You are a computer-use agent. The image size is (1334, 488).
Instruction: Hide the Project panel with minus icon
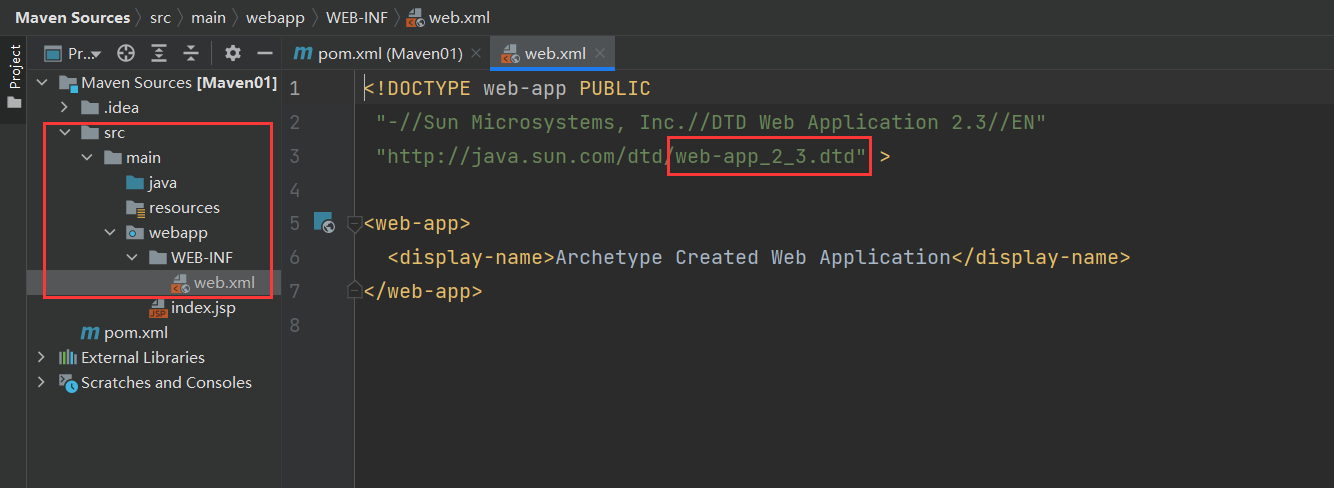point(265,53)
